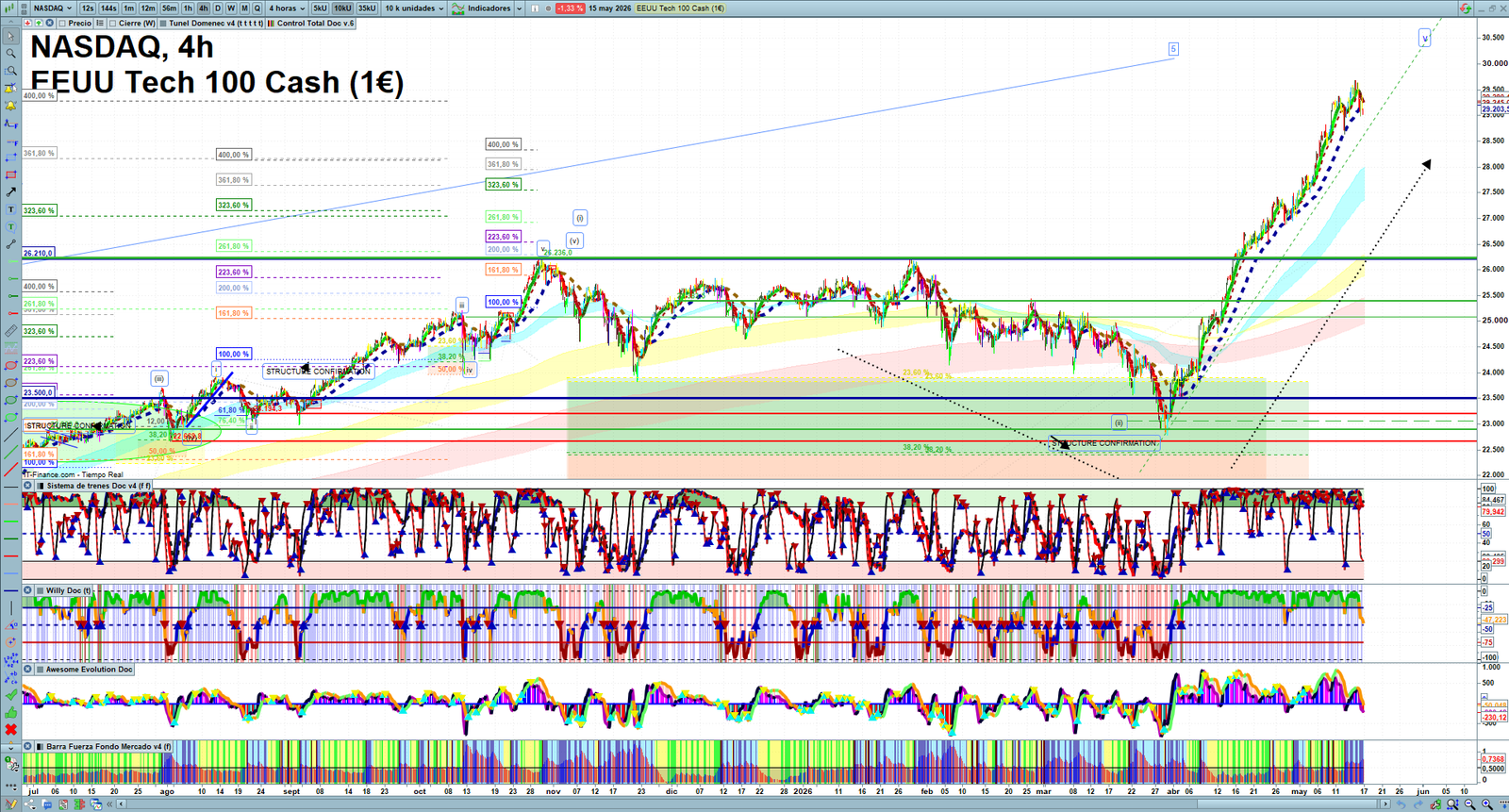The width and height of the screenshot is (1509, 812).
Task: Open the 4 horas timeframe dropdown
Action: [x=287, y=8]
